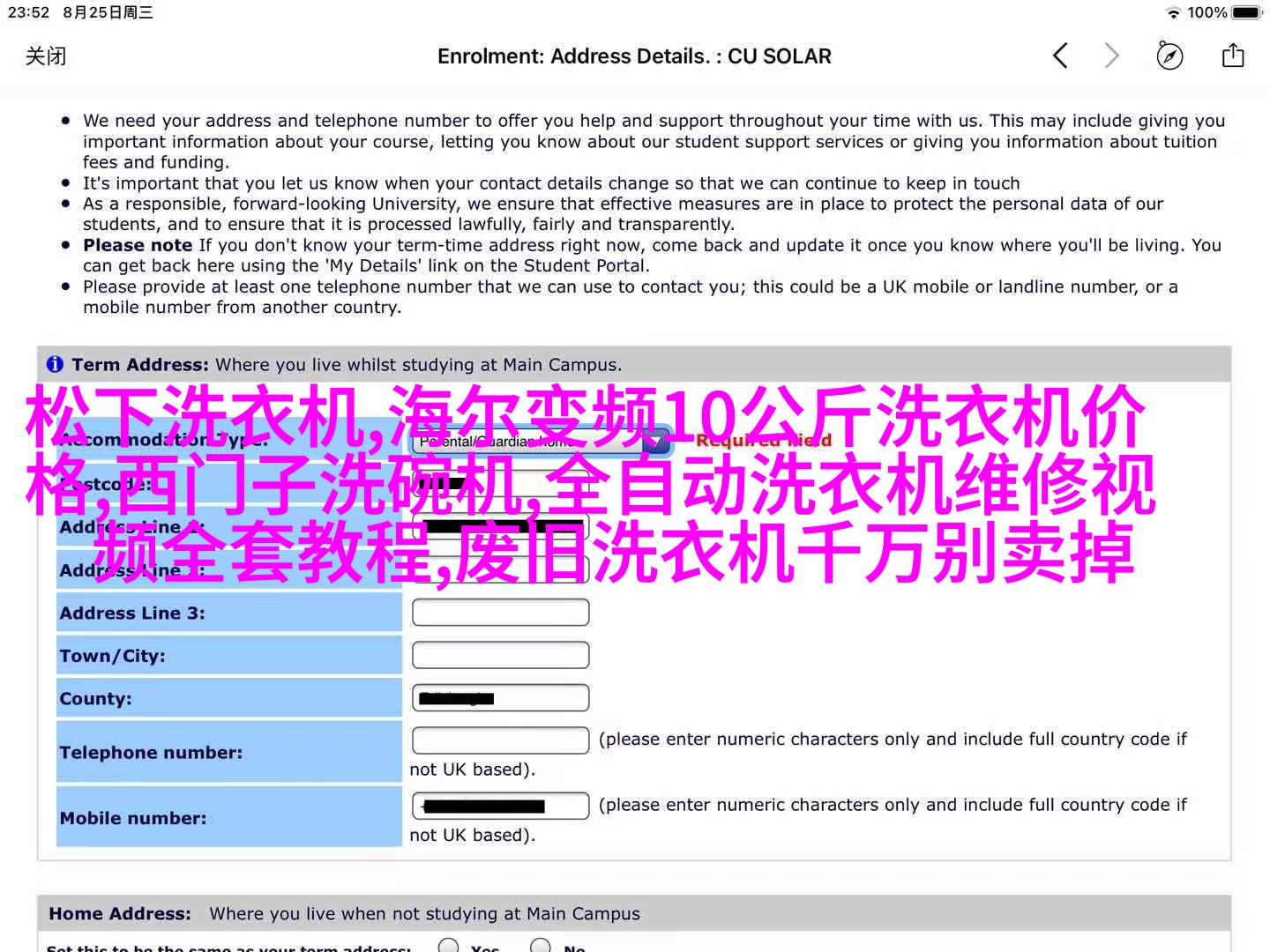
Task: Click the 'Term Address:' heading text
Action: click(x=140, y=365)
